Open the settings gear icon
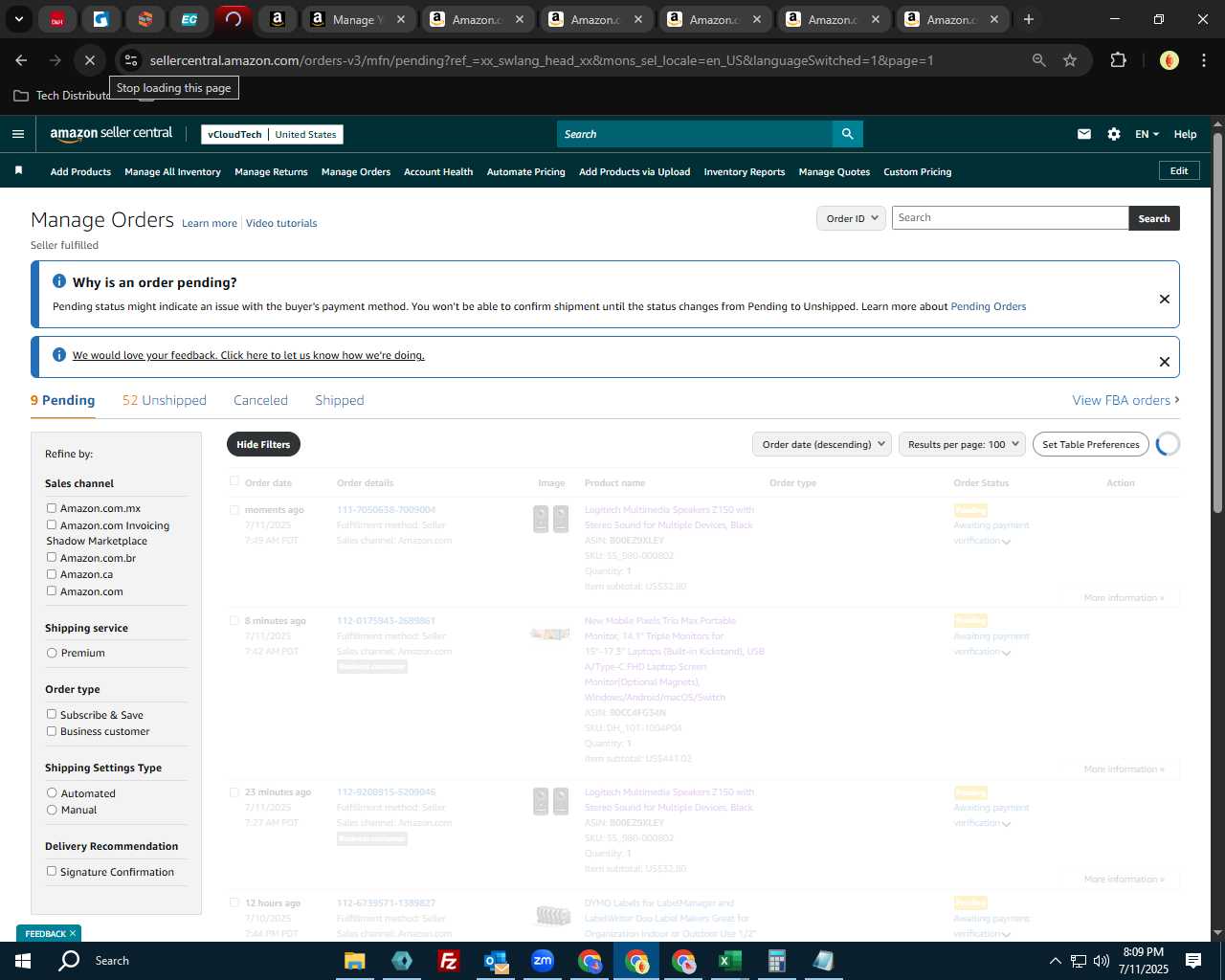This screenshot has height=980, width=1225. [1113, 134]
